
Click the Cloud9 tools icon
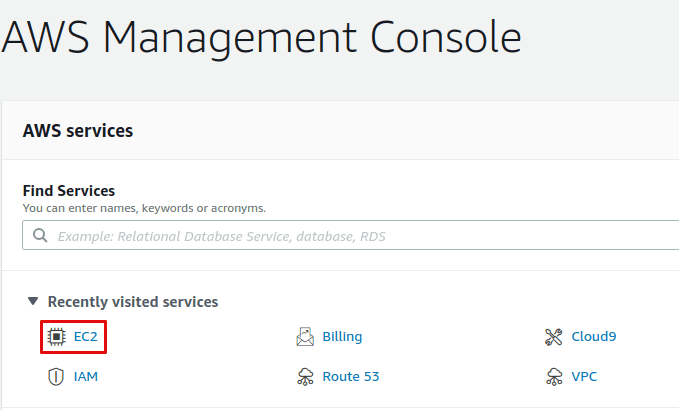pos(554,337)
